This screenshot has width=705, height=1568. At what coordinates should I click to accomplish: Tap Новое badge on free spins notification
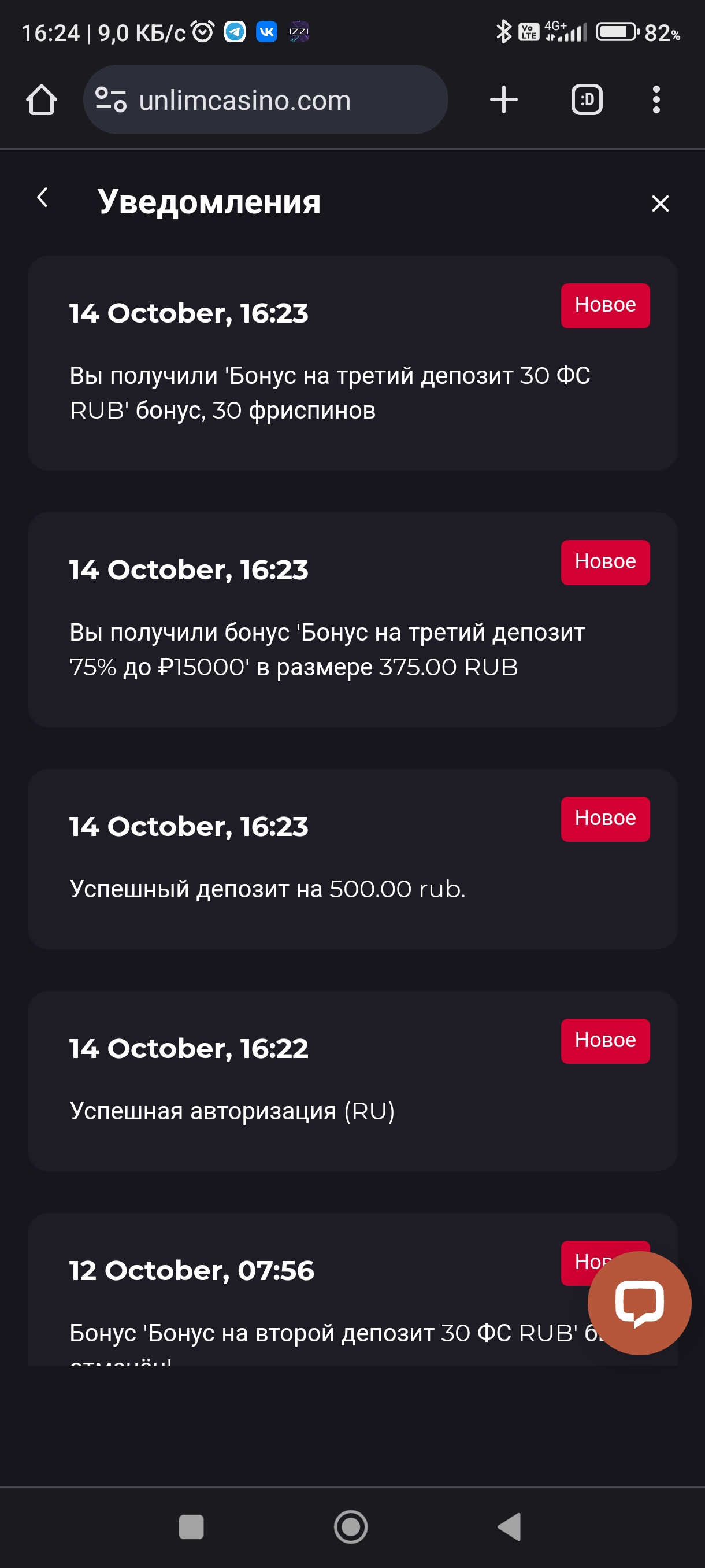pos(604,306)
